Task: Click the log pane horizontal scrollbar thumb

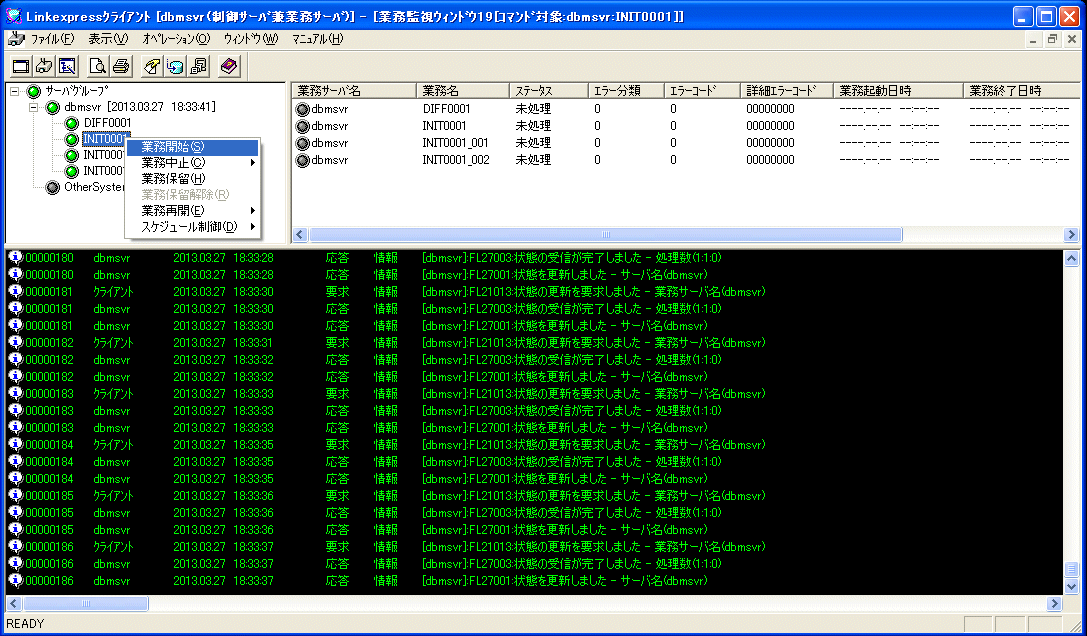Action: click(x=85, y=604)
